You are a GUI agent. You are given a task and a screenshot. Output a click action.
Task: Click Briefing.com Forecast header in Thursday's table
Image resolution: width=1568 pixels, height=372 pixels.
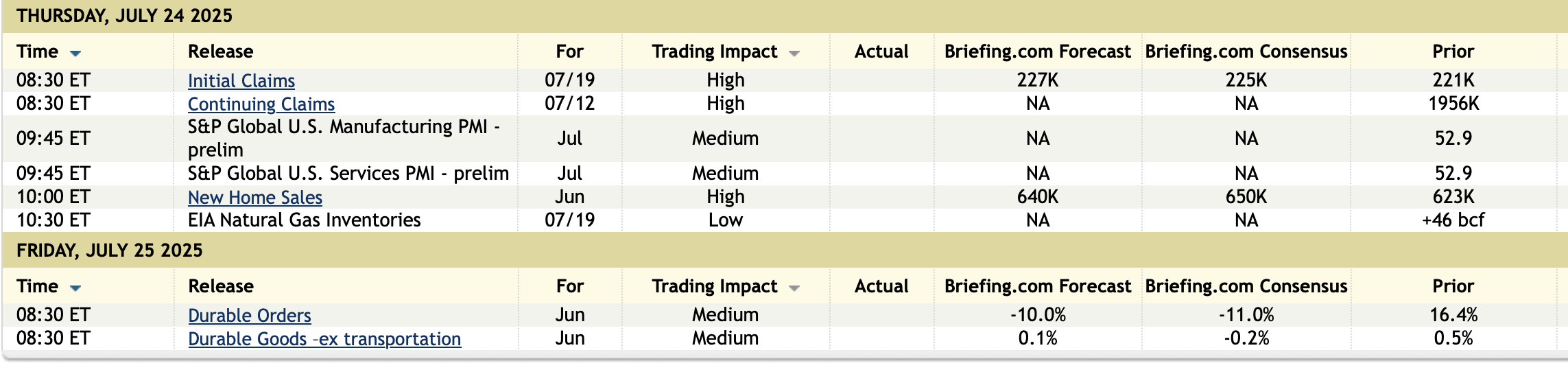tap(1037, 51)
